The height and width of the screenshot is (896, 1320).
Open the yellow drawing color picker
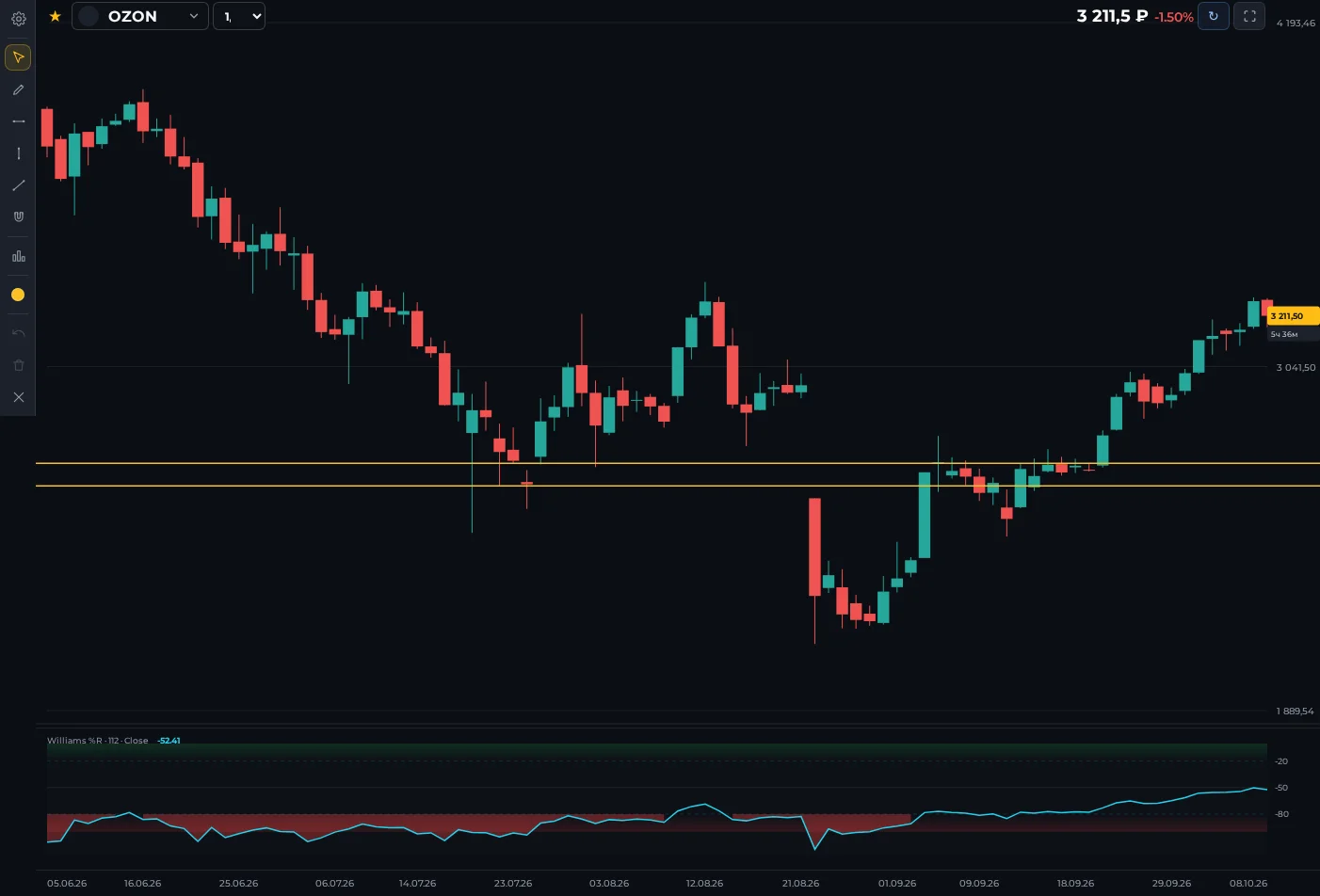18,295
